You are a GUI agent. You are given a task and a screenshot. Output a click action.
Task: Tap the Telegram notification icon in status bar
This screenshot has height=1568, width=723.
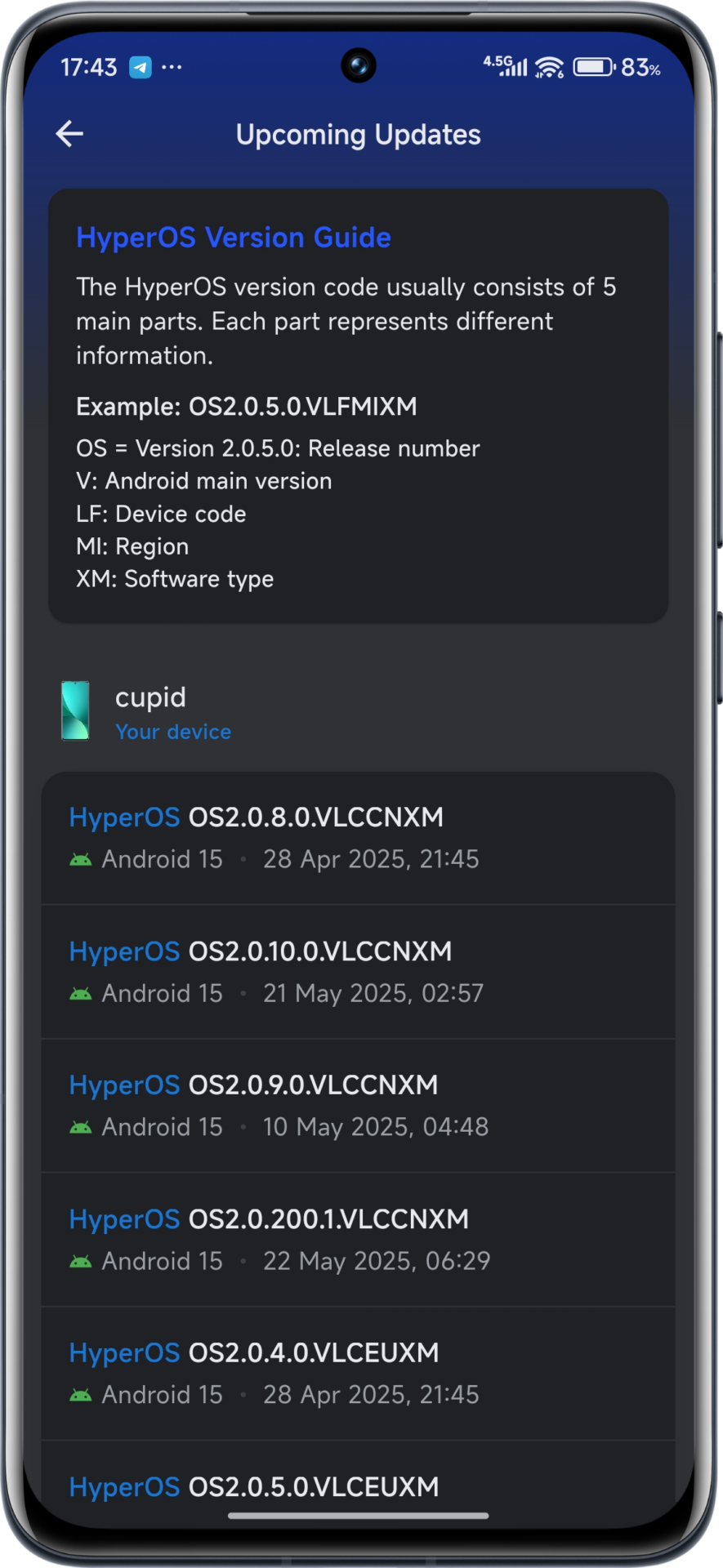pyautogui.click(x=141, y=67)
